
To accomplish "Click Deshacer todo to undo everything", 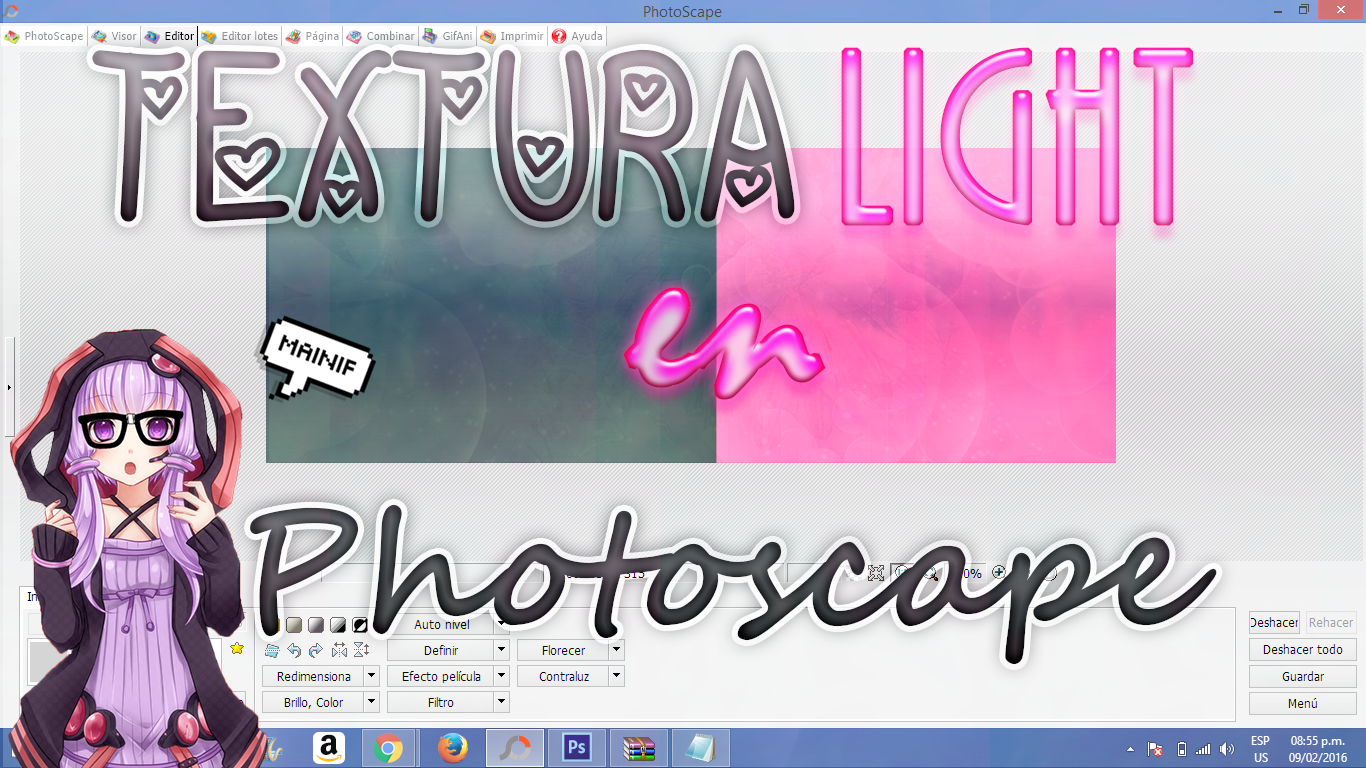I will pos(1302,649).
